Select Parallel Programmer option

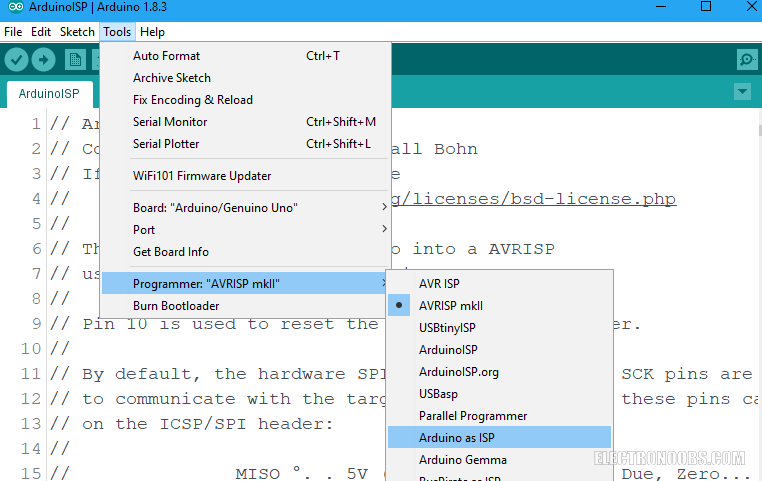click(x=499, y=416)
